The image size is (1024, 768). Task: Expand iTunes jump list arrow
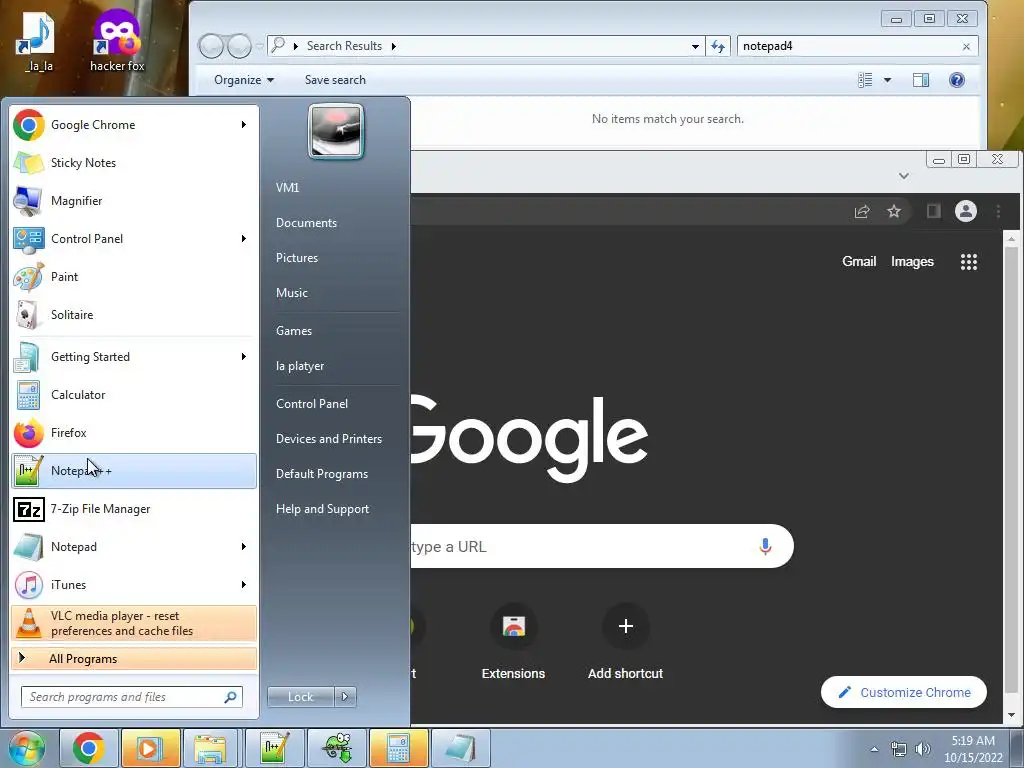[244, 584]
